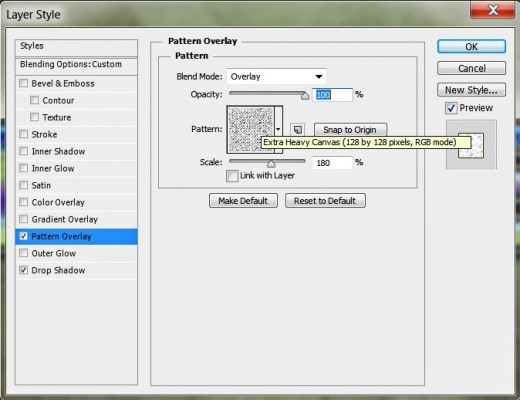Click the Scale percentage input field
Image resolution: width=520 pixels, height=400 pixels.
point(332,163)
